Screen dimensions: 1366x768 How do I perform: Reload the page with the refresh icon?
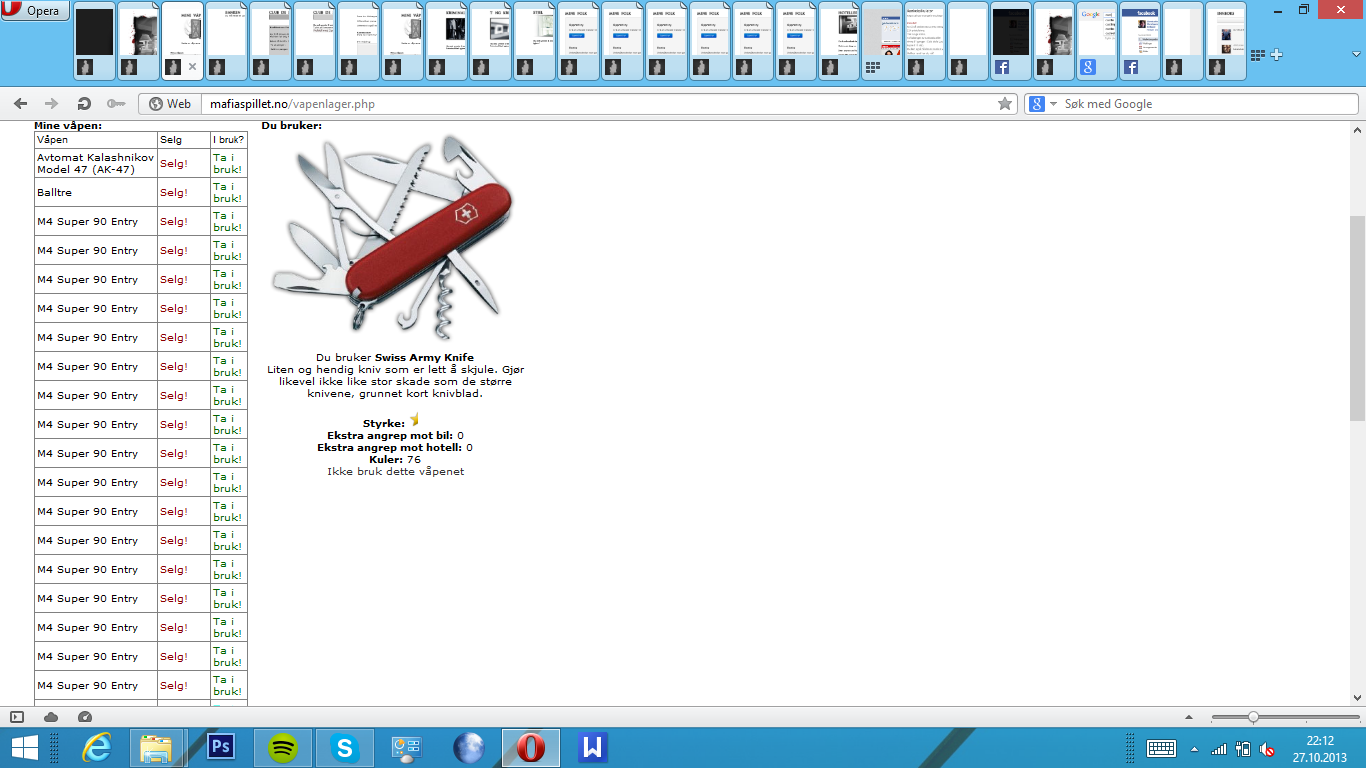(84, 104)
